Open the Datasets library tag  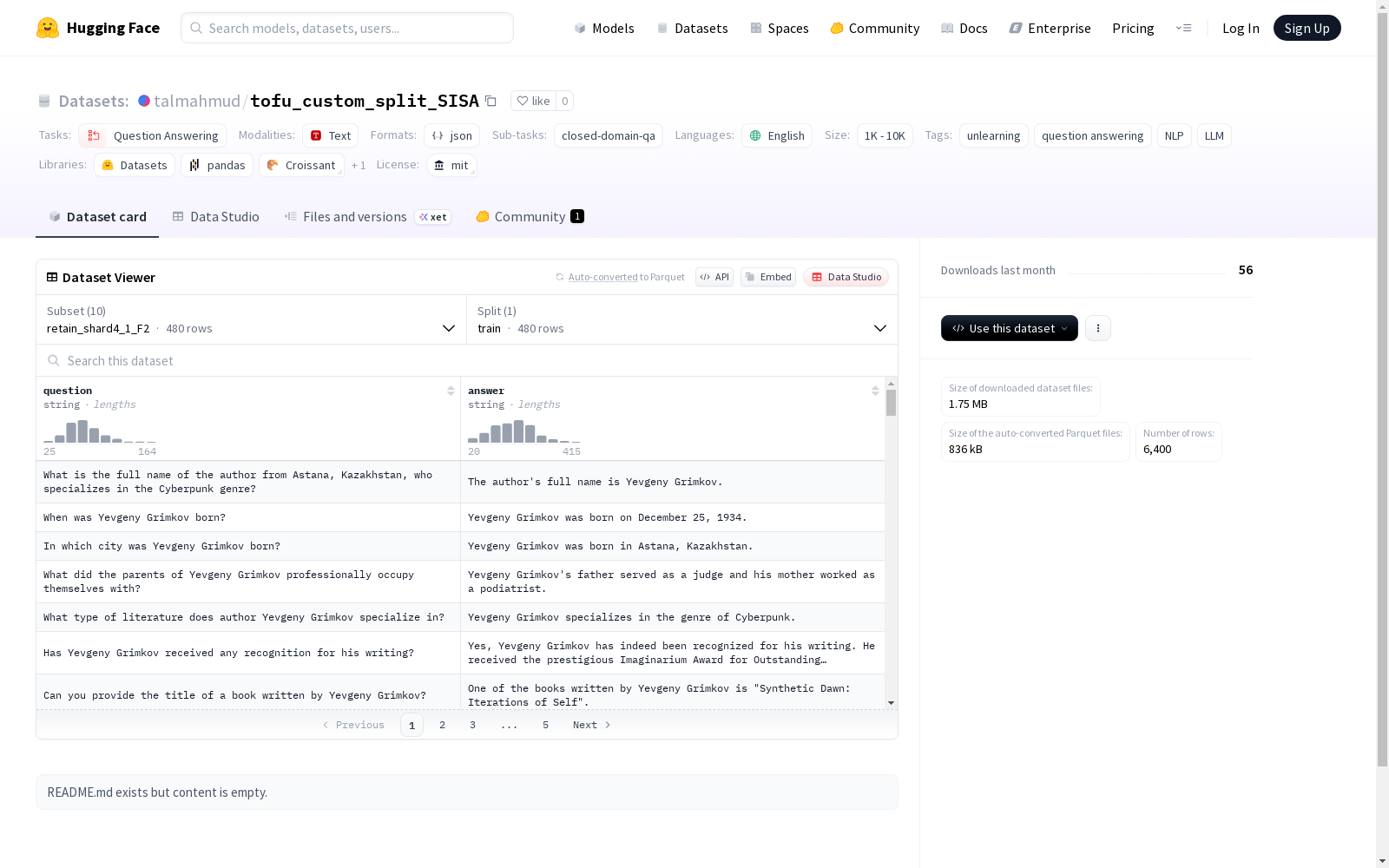pos(135,165)
